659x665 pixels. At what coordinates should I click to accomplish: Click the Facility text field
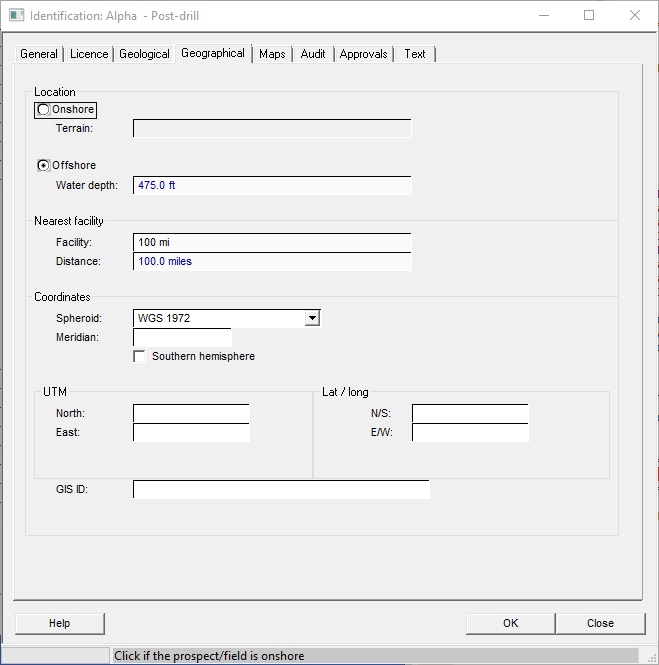tap(272, 243)
